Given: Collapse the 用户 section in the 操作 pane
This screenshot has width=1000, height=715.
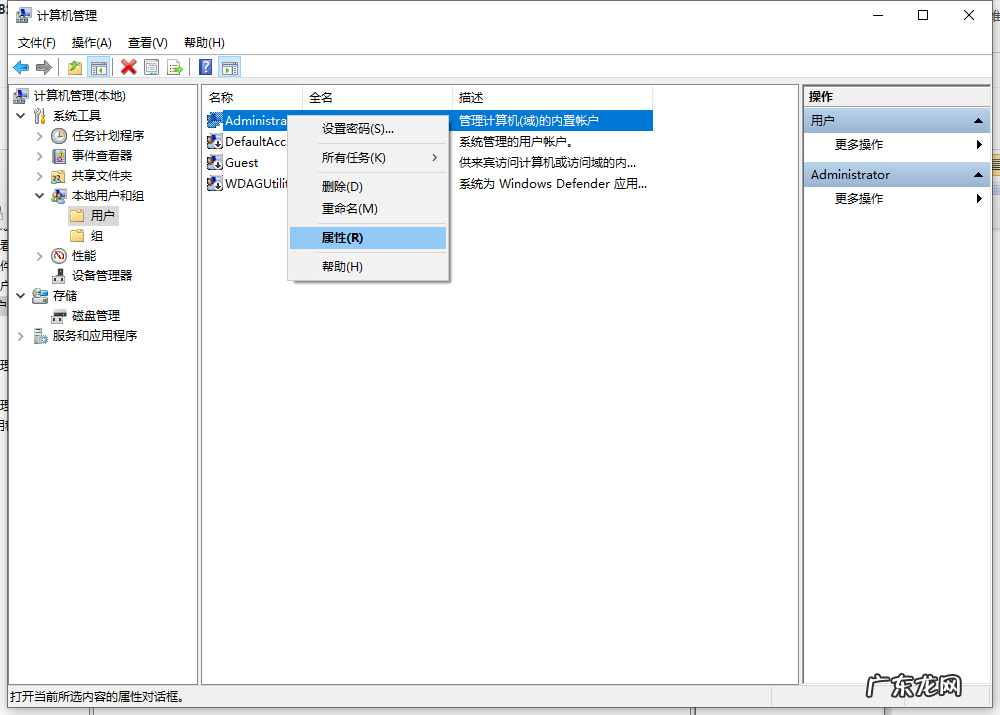Looking at the screenshot, I should coord(979,121).
